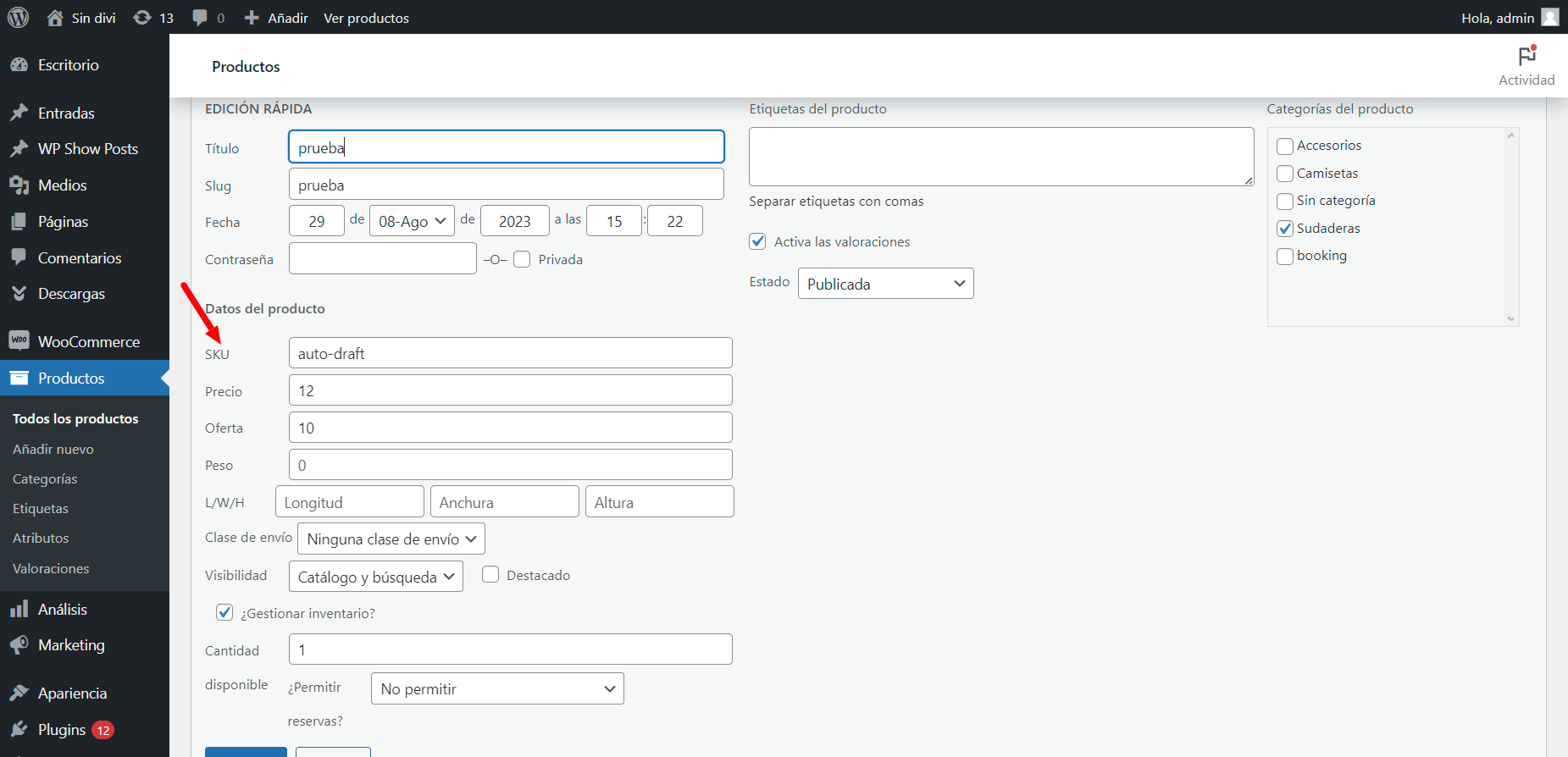1568x757 pixels.
Task: Click the WooCommerce woo icon
Action: (19, 340)
